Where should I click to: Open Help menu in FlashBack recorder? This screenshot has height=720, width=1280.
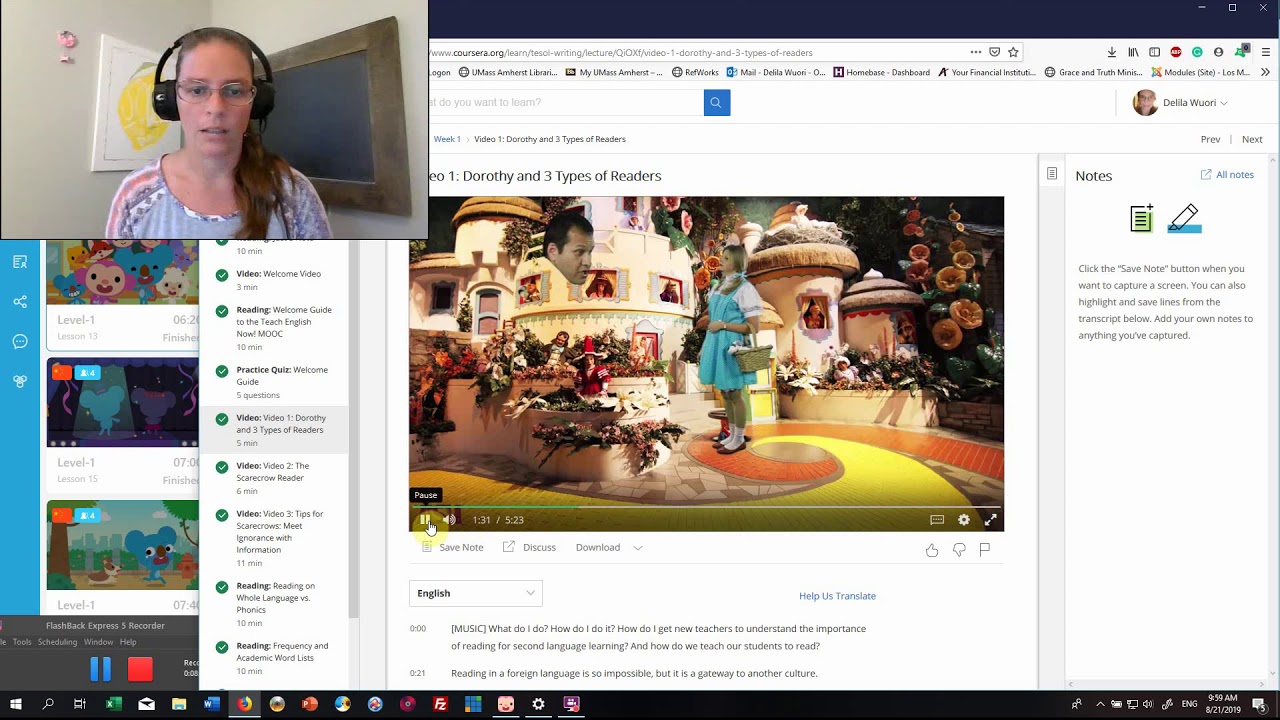[x=128, y=642]
